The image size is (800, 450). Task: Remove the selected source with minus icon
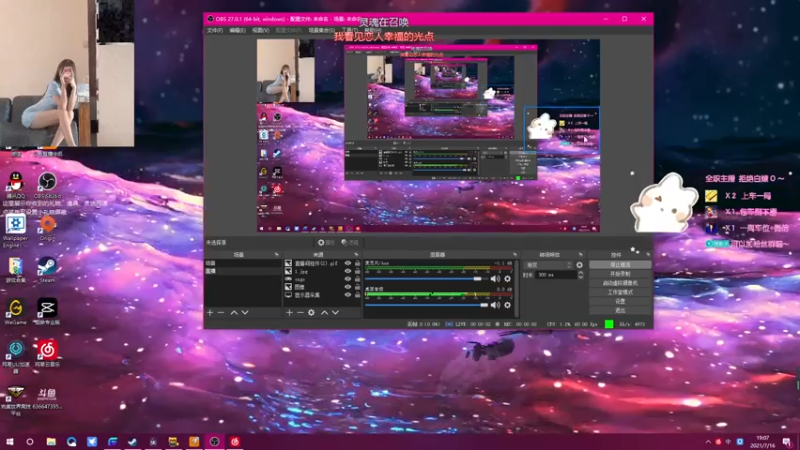tap(300, 312)
